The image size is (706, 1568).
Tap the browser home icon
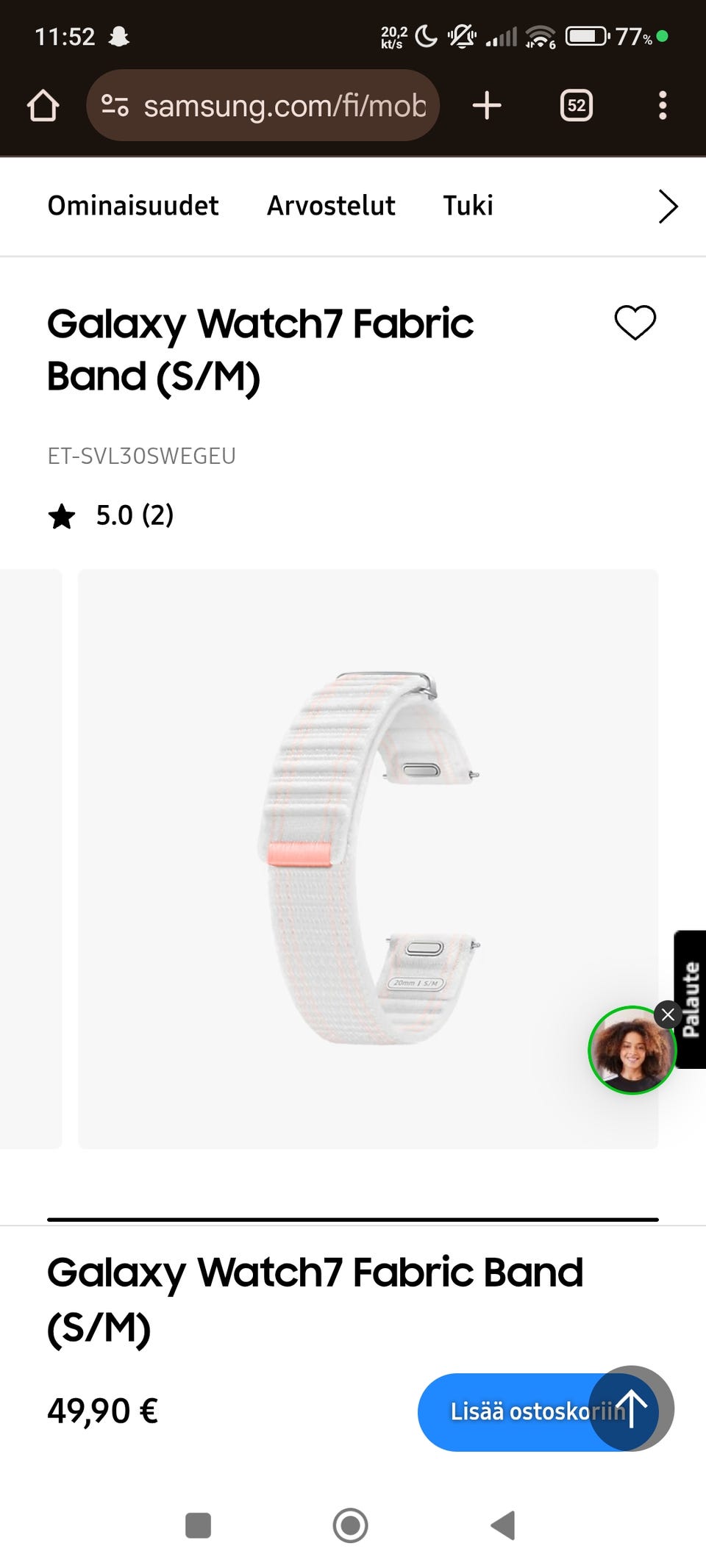pos(43,106)
